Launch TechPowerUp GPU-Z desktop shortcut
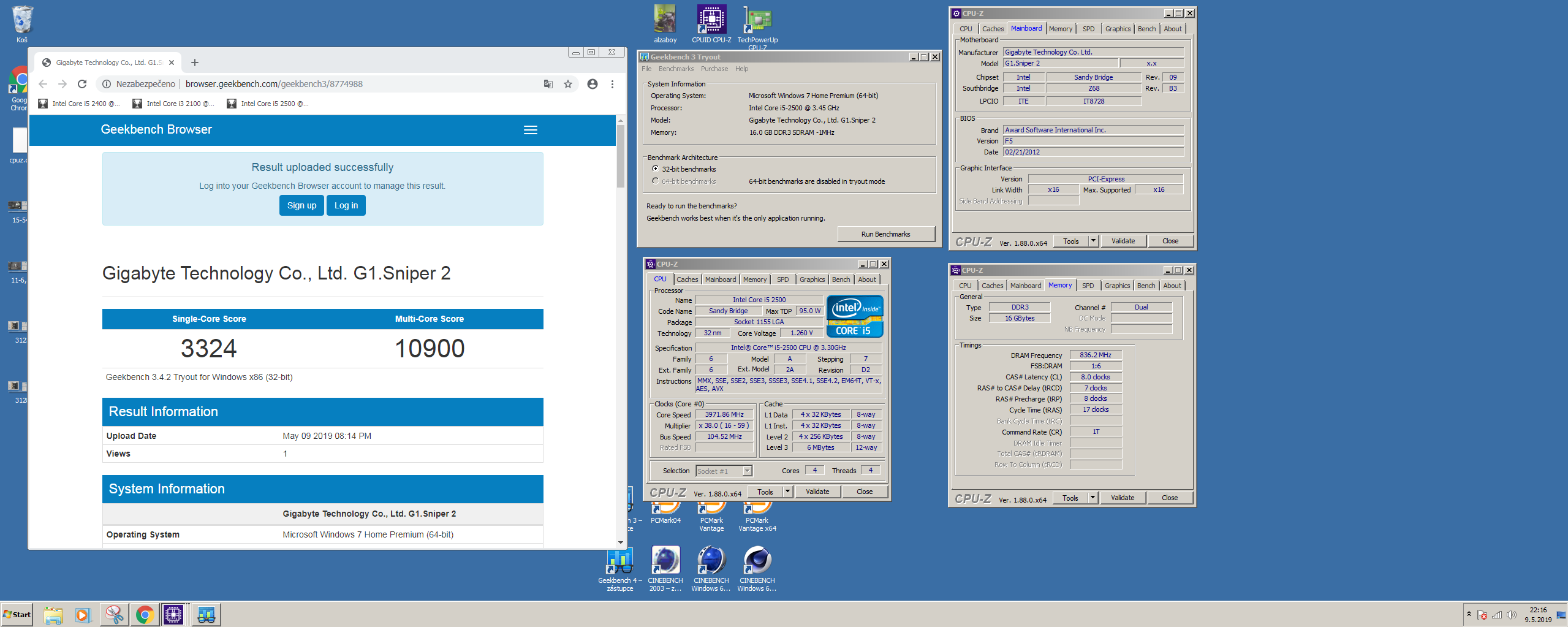Viewport: 1568px width, 627px height. tap(757, 26)
